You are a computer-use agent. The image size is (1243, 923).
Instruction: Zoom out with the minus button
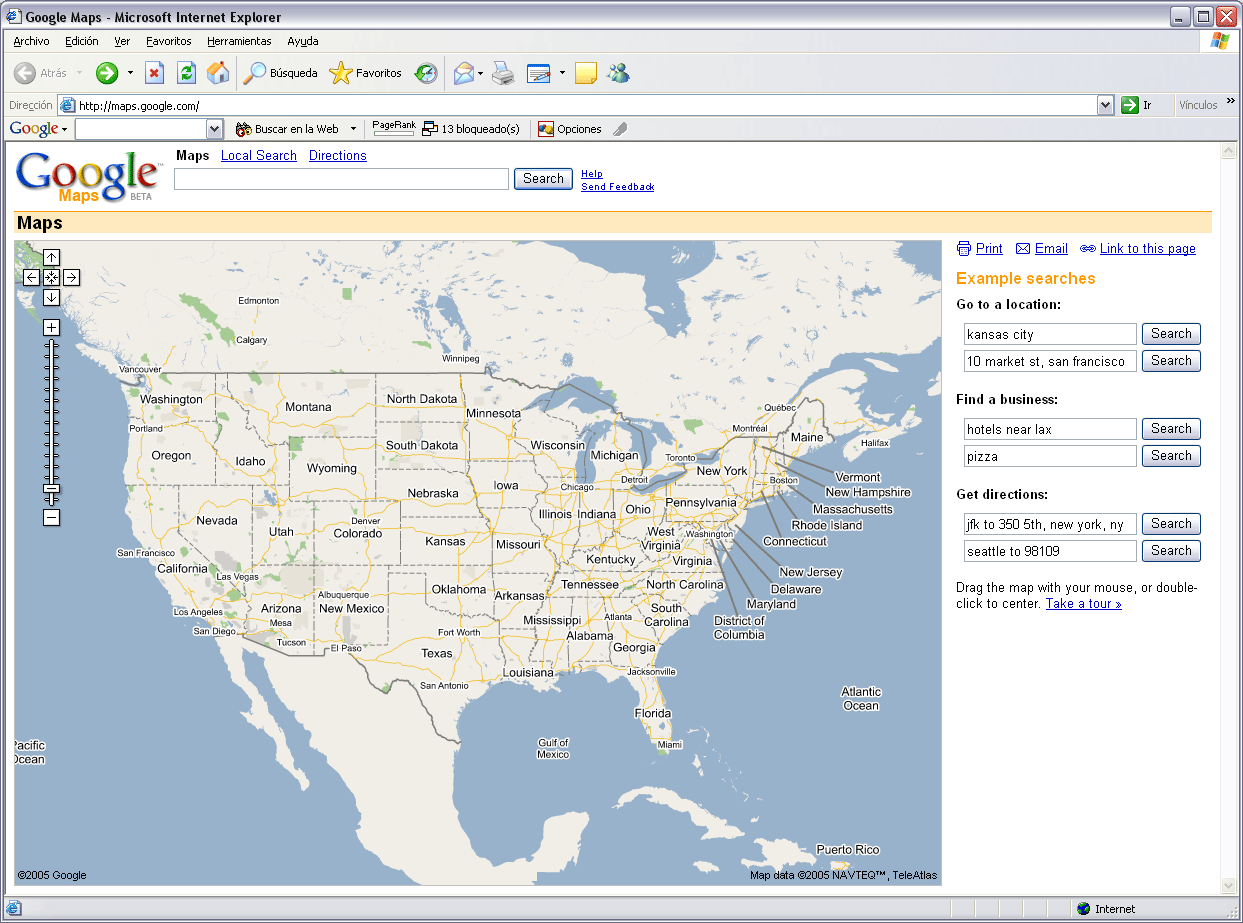[52, 518]
